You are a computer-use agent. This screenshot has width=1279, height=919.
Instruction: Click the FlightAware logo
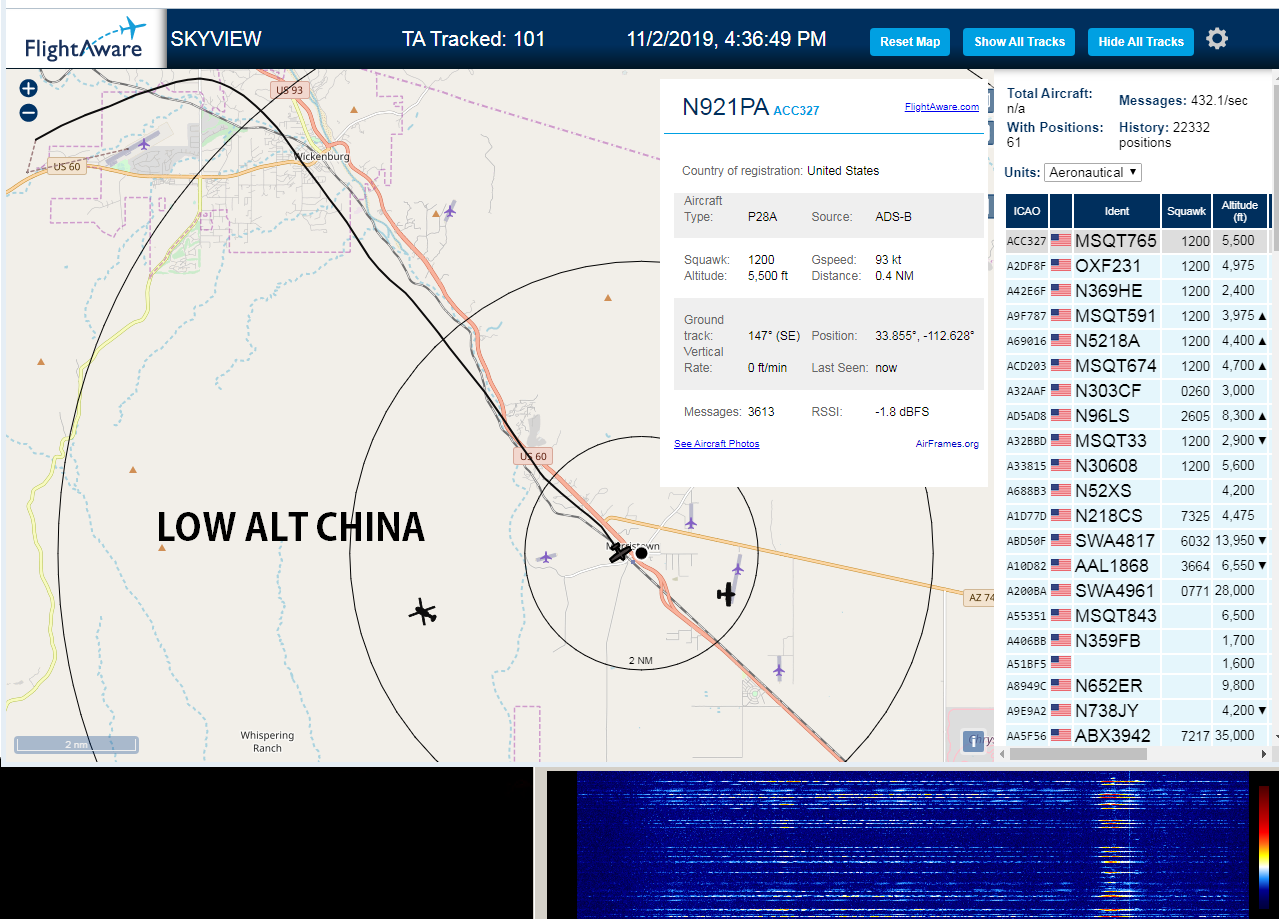(x=85, y=40)
